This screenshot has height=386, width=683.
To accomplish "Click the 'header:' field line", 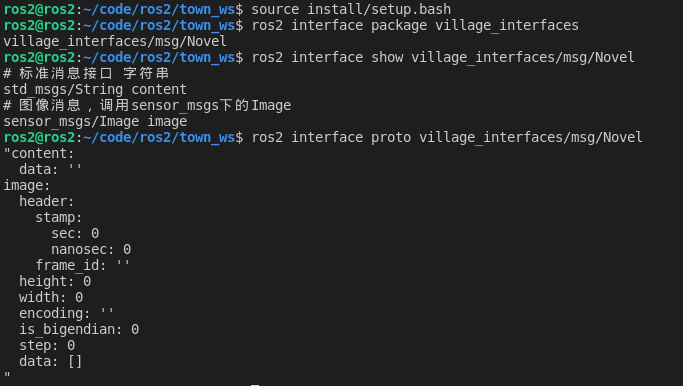I will coord(47,201).
